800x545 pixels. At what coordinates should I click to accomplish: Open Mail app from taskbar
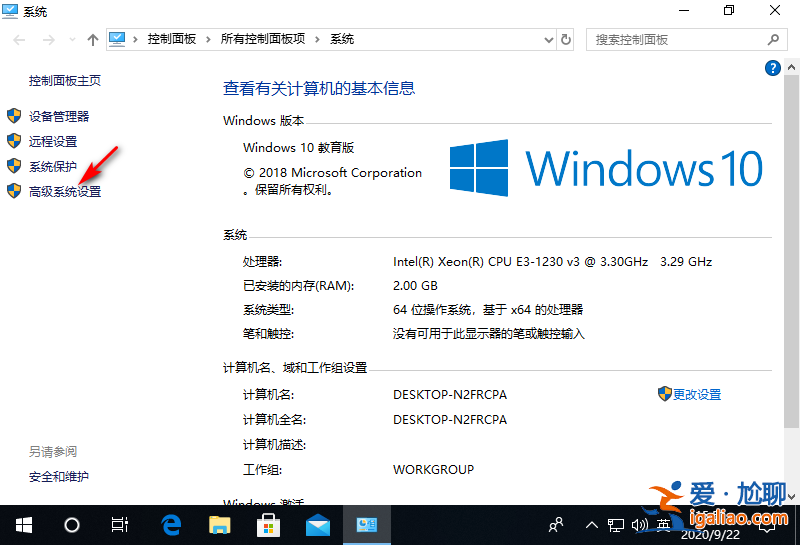pyautogui.click(x=317, y=525)
